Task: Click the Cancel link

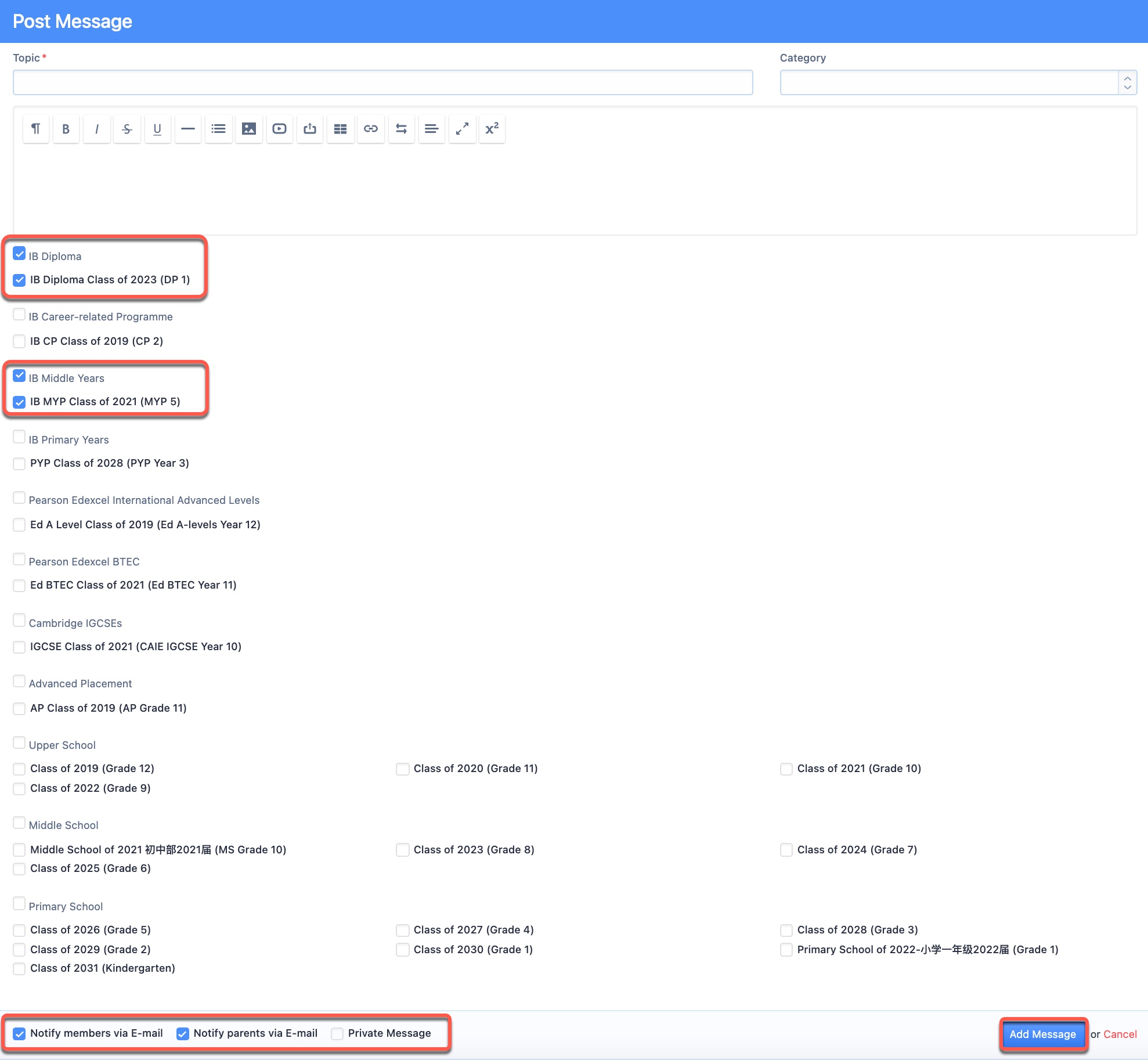Action: (x=1120, y=1034)
